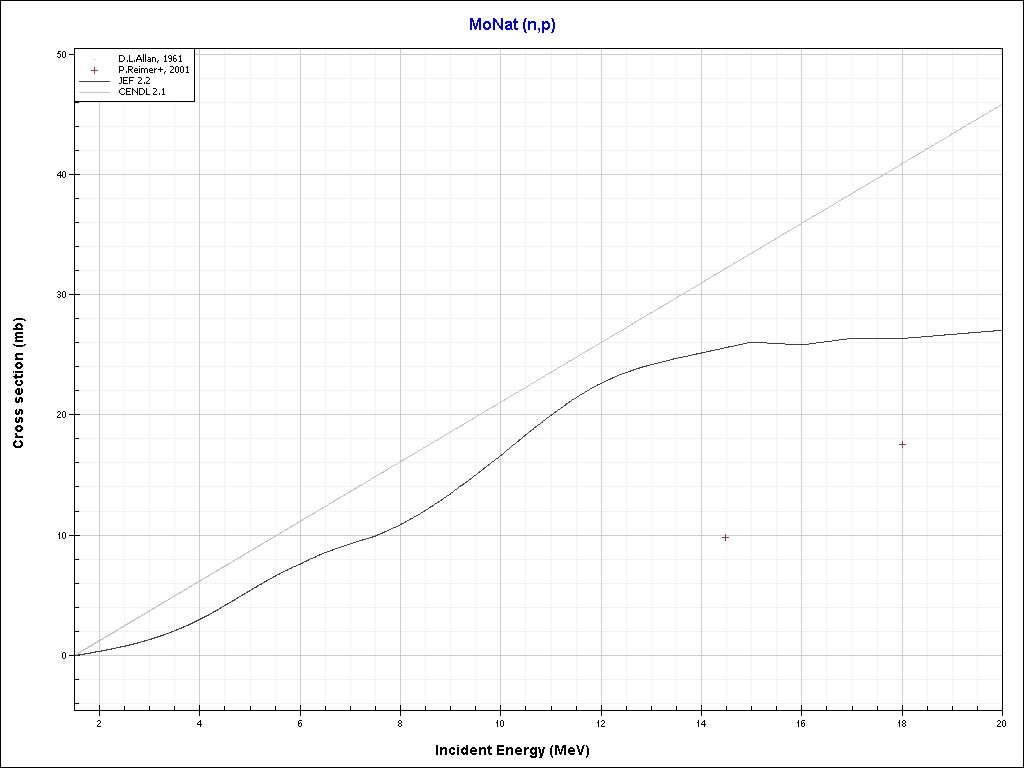1024x768 pixels.
Task: Click the gray line sample beside CENDL 2.1
Action: click(x=94, y=92)
